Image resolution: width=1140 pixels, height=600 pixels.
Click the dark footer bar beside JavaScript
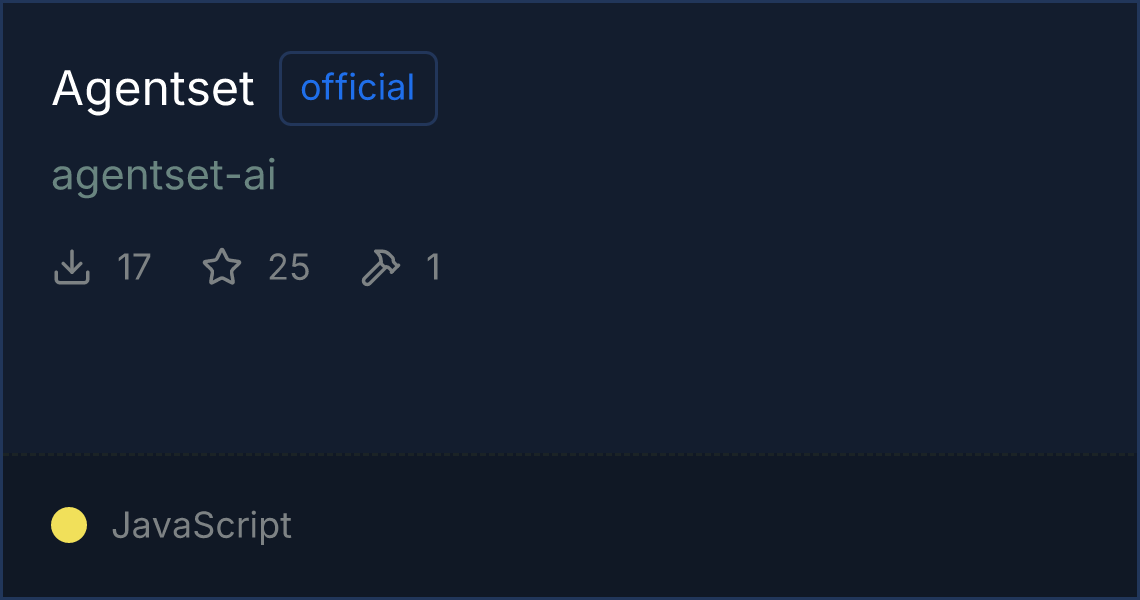[700, 526]
